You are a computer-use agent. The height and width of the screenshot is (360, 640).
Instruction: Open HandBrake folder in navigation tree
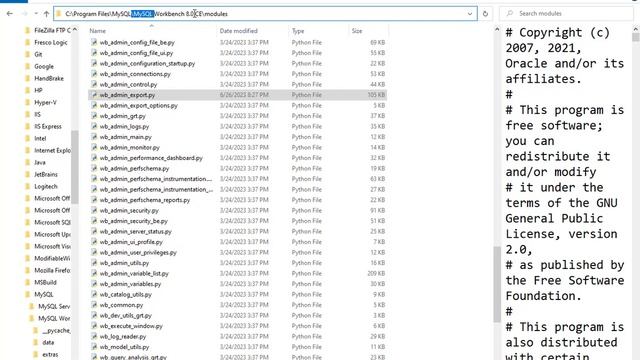[x=49, y=78]
